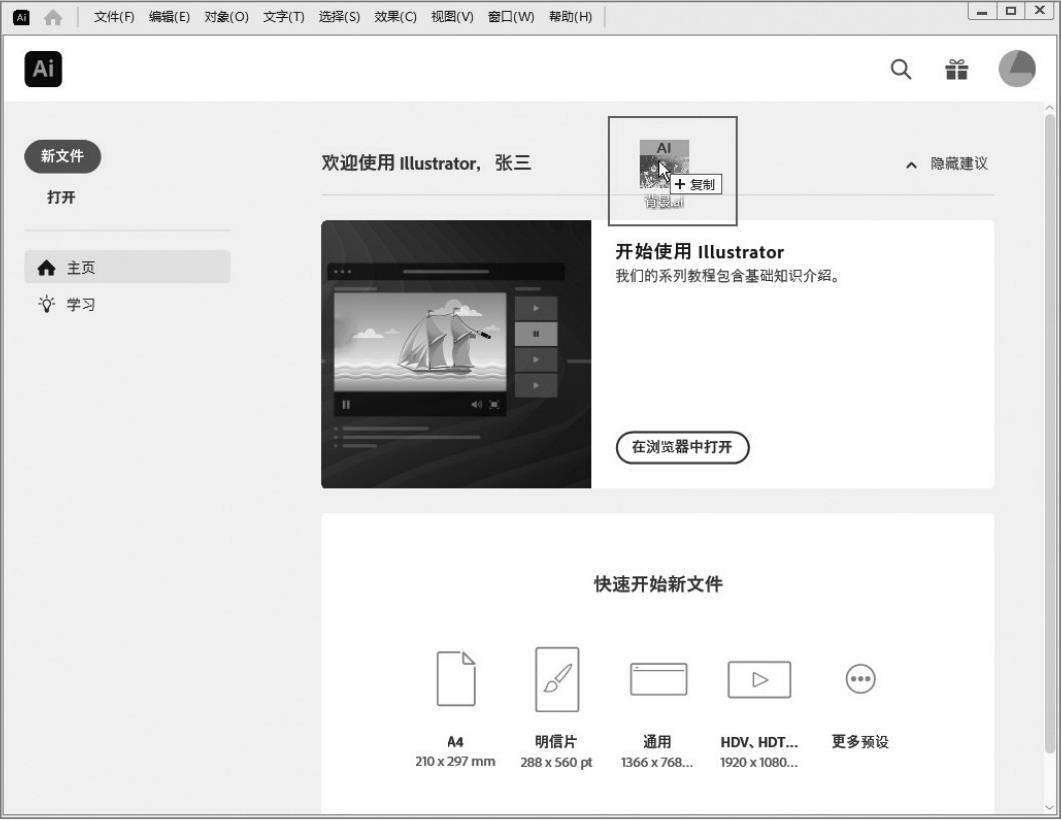1062x820 pixels.
Task: Click the 1366 x 768... size text
Action: pos(657,762)
